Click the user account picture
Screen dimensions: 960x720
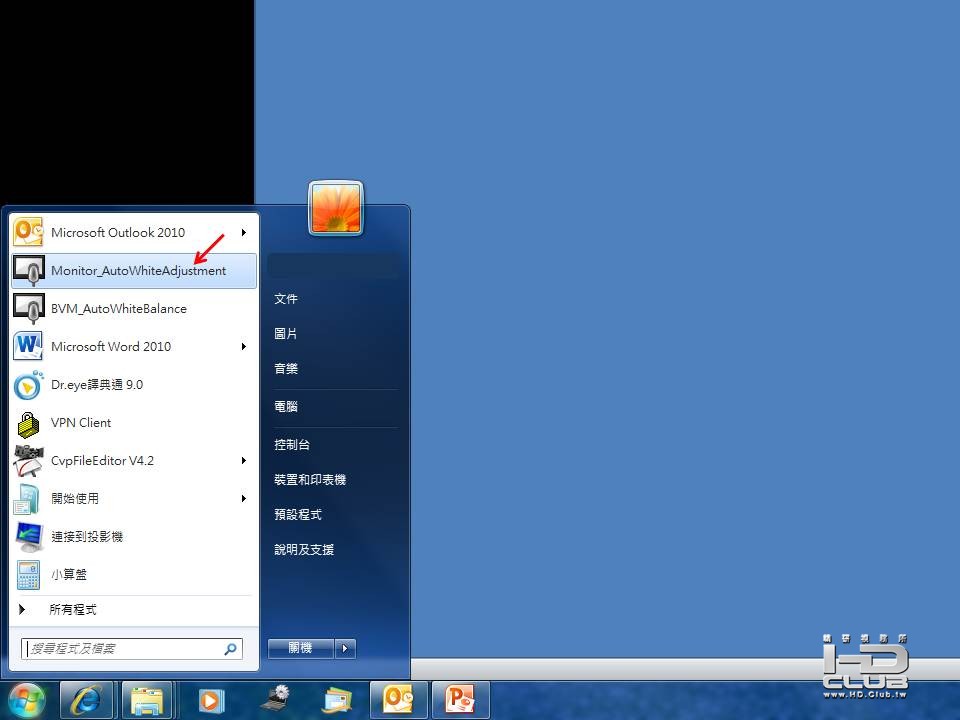tap(336, 208)
